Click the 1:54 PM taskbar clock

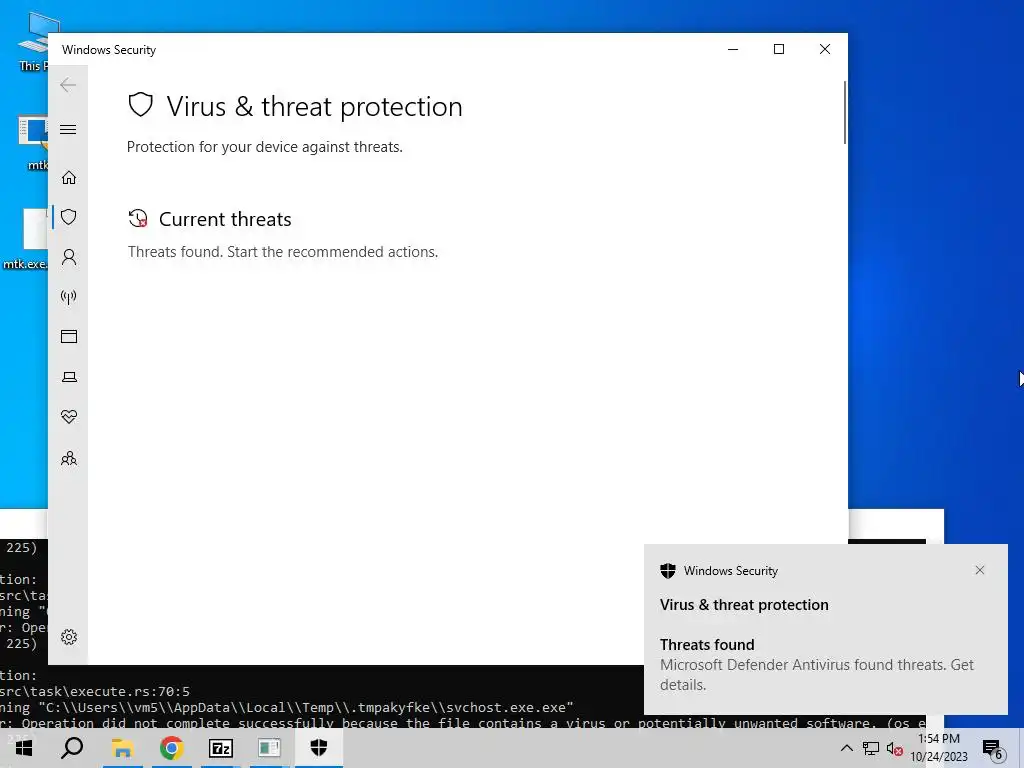(939, 748)
